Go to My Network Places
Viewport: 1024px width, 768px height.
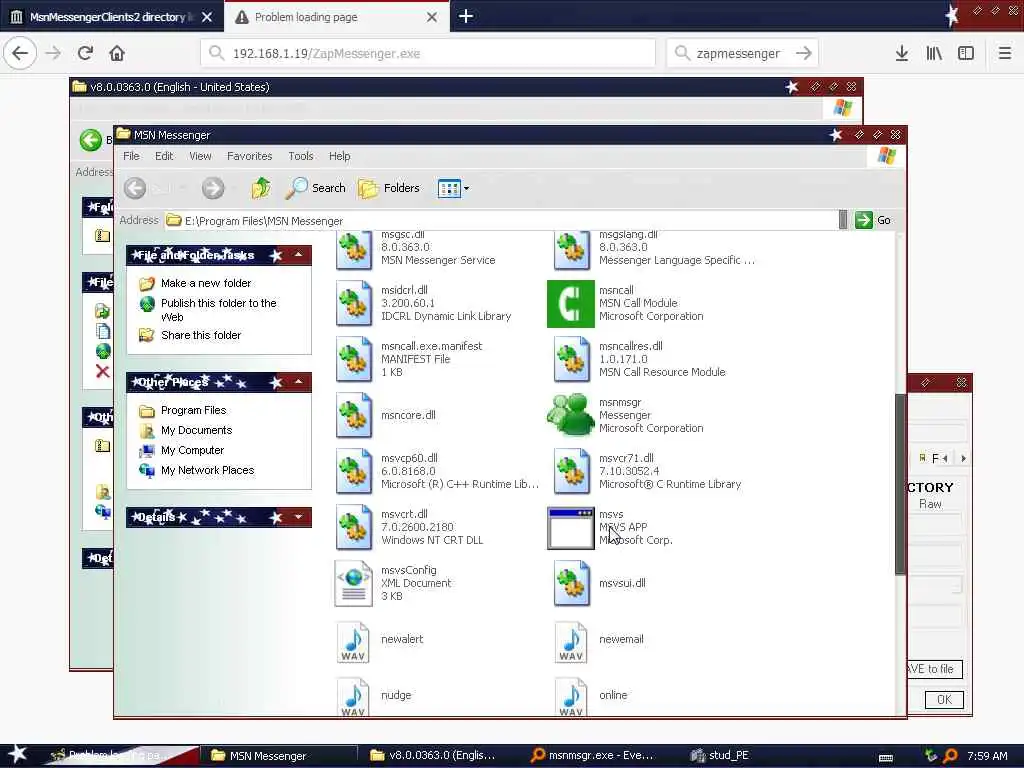pos(208,470)
